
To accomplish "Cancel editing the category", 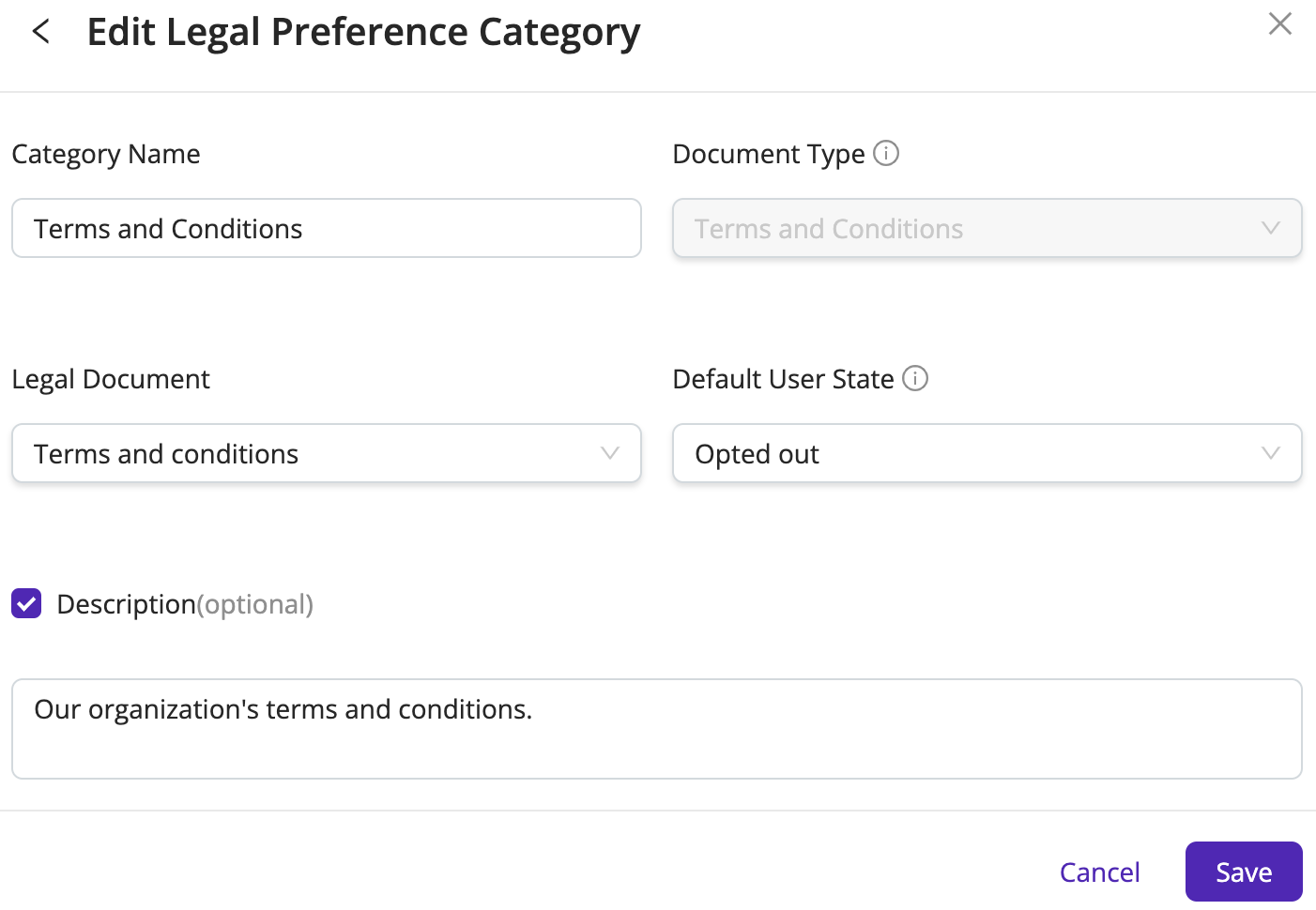I will 1099,872.
